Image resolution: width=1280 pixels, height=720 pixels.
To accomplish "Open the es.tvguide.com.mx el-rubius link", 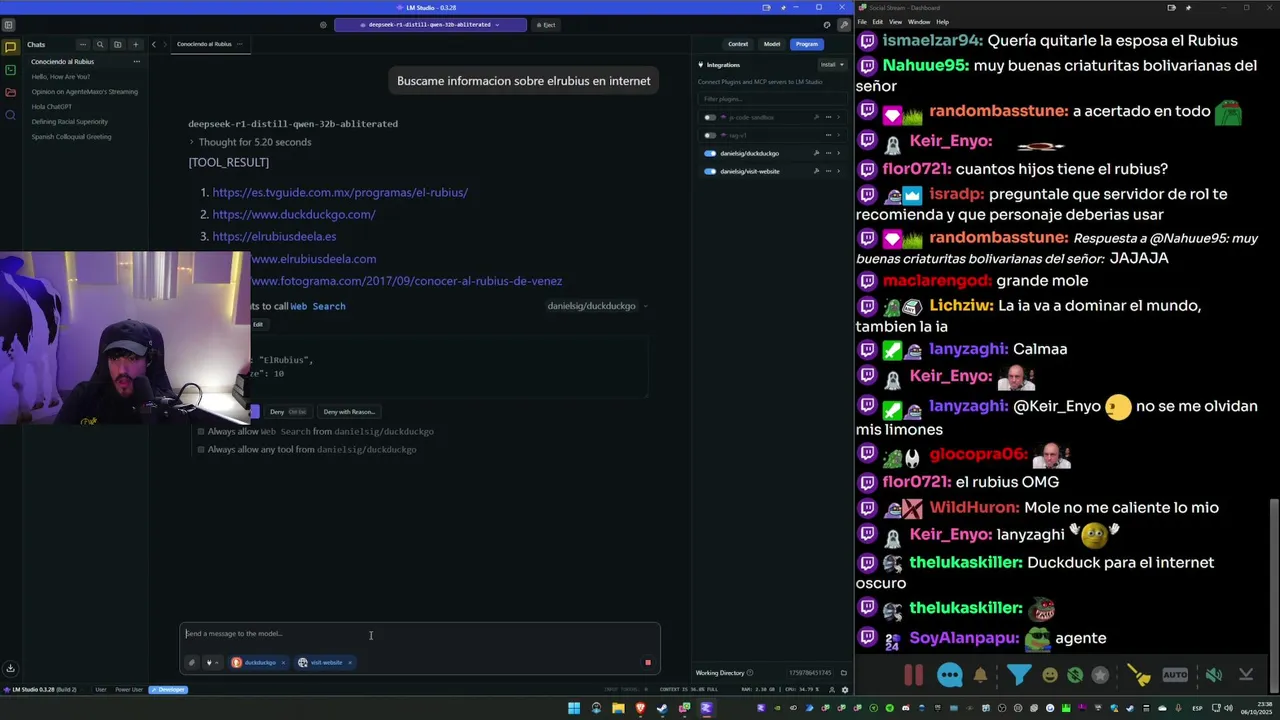I will point(340,192).
